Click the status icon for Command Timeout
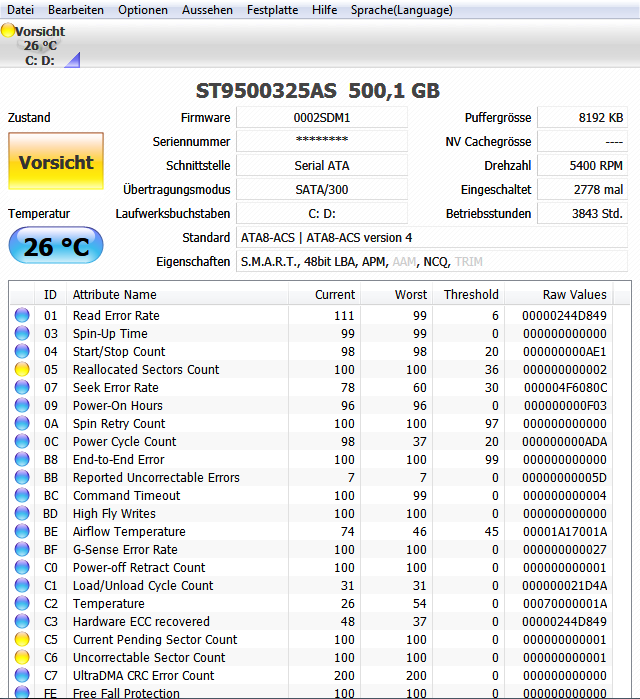 pos(22,495)
